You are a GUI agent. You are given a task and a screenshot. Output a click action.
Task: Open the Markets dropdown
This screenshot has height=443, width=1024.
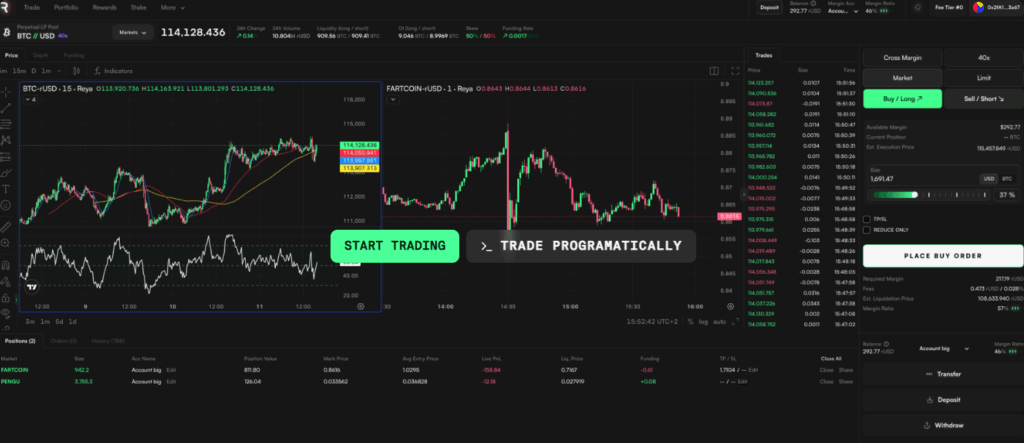click(131, 32)
